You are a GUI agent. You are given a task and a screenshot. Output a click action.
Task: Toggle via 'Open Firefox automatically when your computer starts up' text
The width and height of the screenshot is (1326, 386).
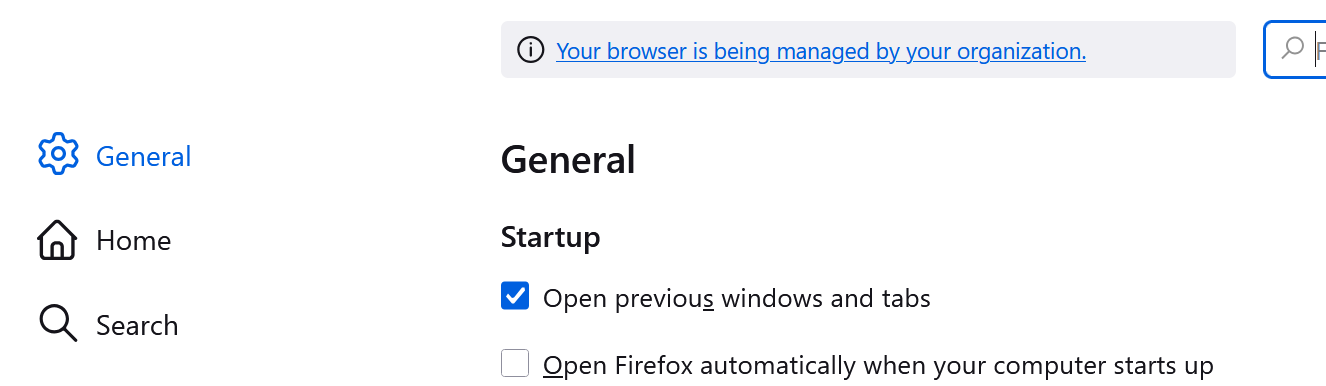[x=878, y=365]
